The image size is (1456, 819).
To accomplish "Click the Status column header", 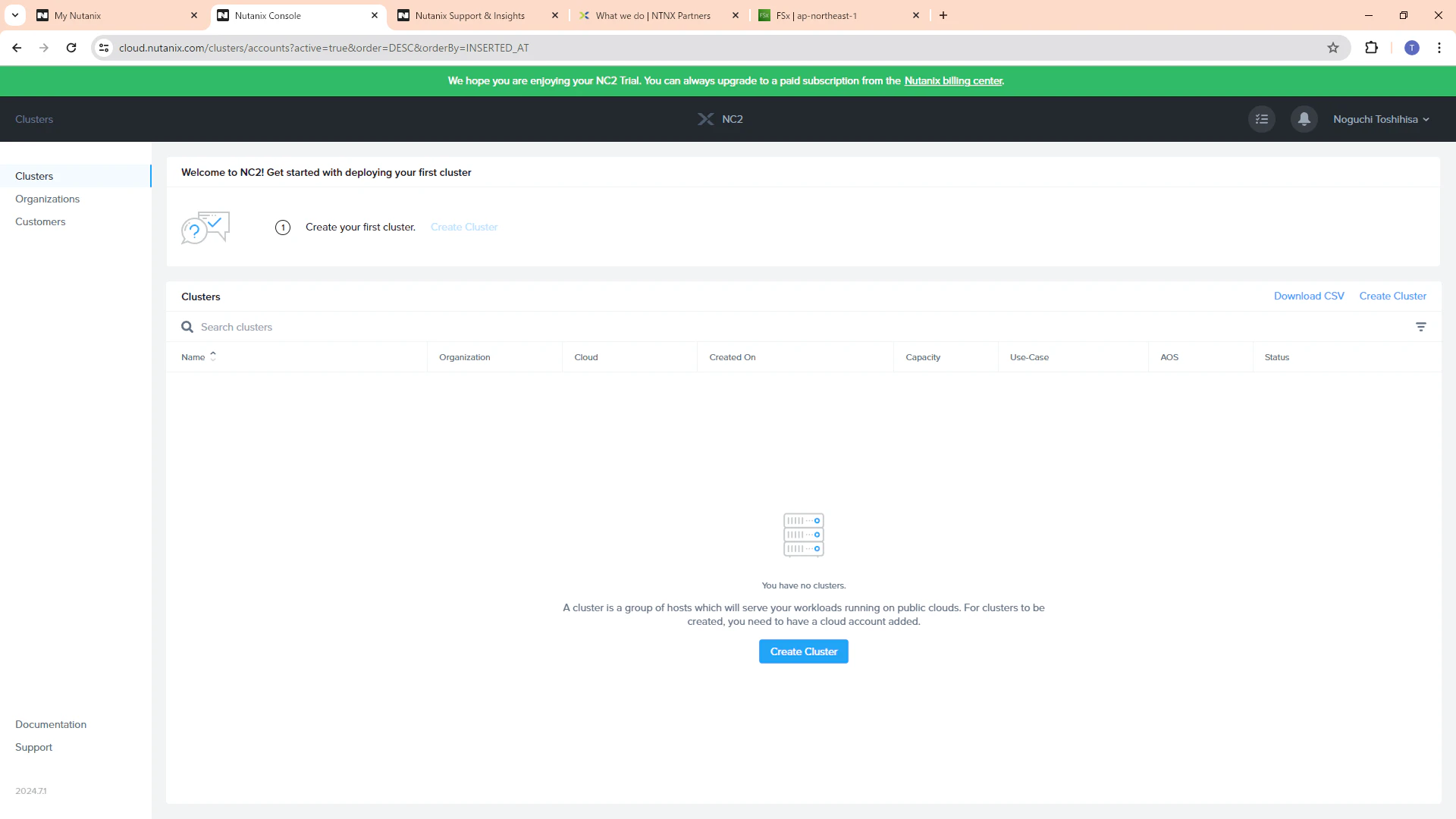I will click(x=1277, y=357).
